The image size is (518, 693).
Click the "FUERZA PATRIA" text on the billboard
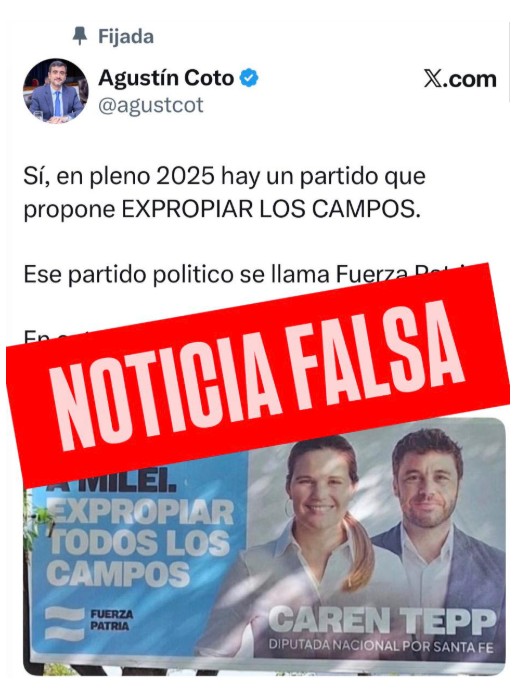110,620
